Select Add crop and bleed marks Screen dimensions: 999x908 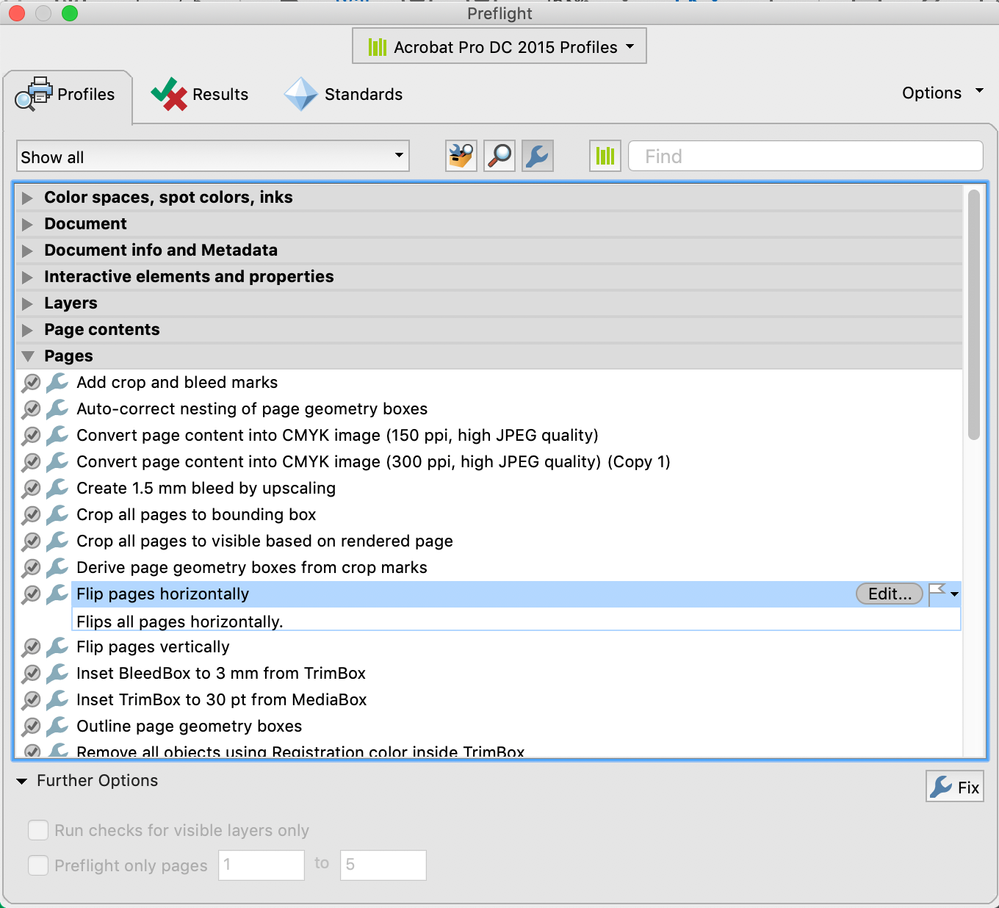177,382
